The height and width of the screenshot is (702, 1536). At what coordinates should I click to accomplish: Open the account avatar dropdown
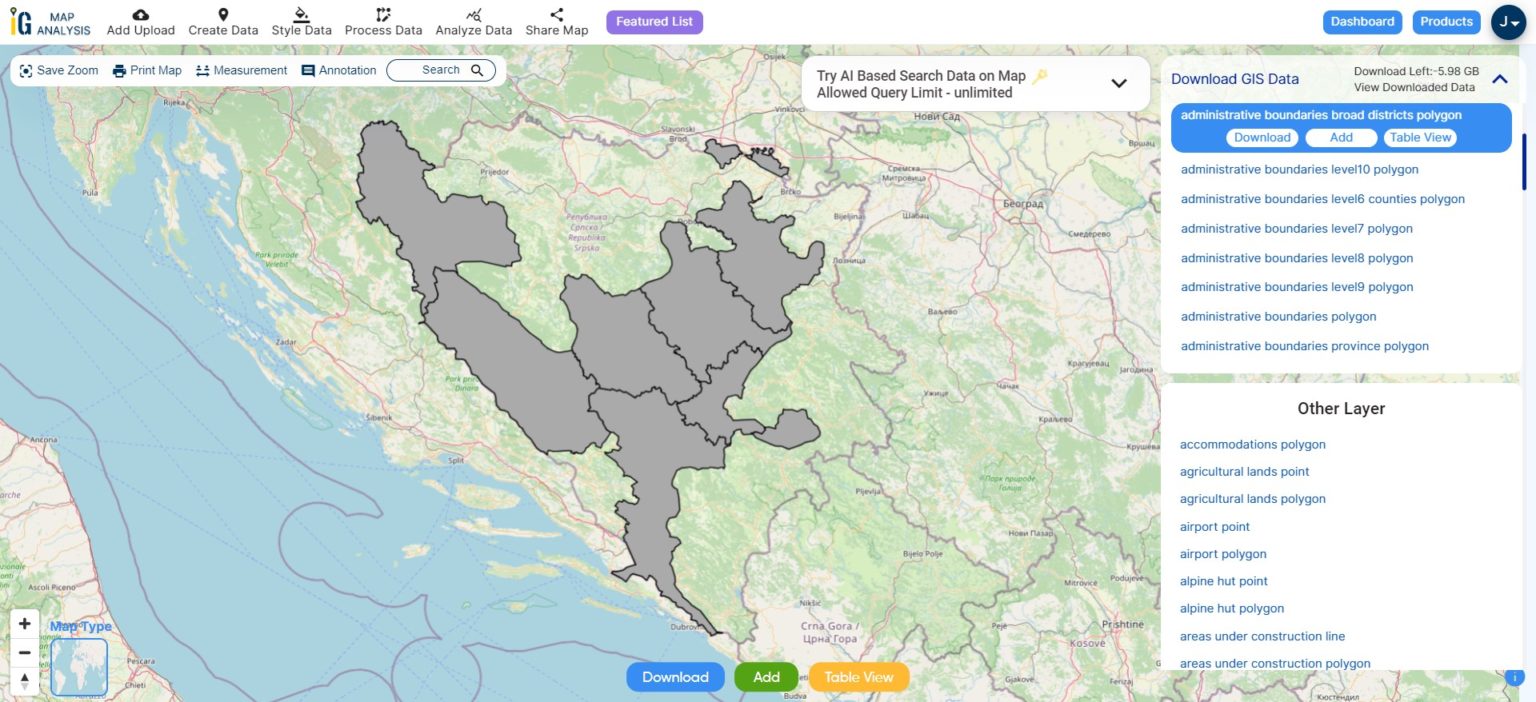(x=1508, y=21)
